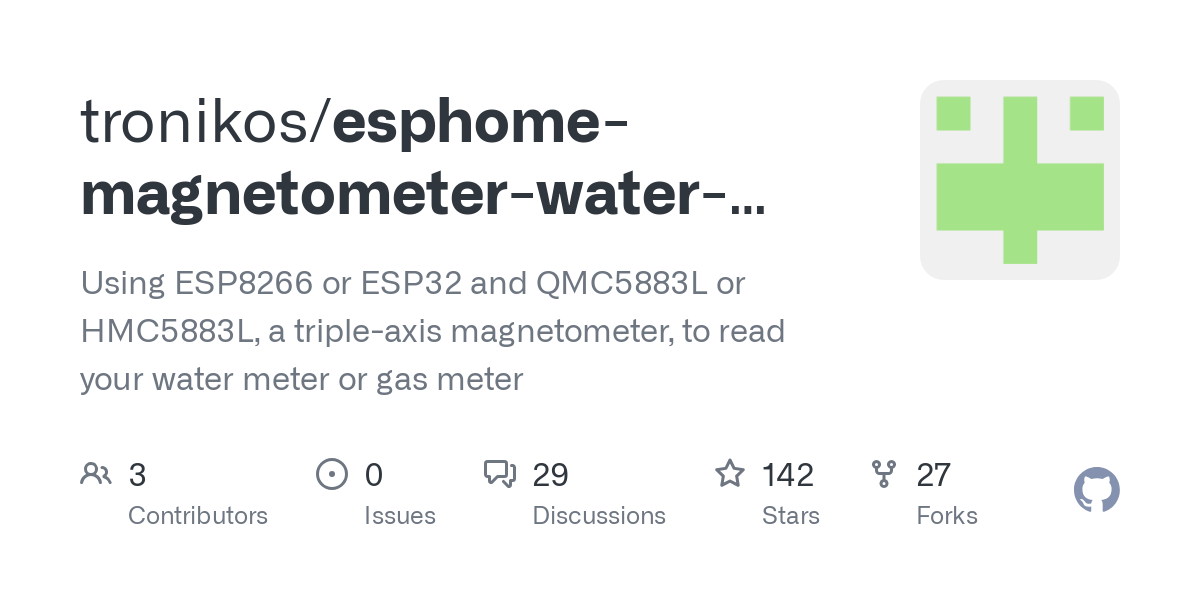Select the Stars label

pos(791,516)
